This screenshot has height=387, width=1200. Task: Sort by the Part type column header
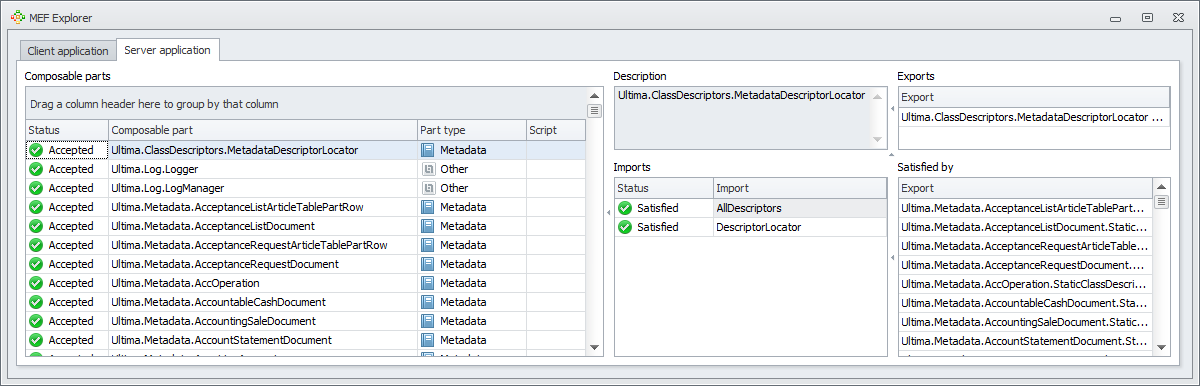(x=471, y=130)
